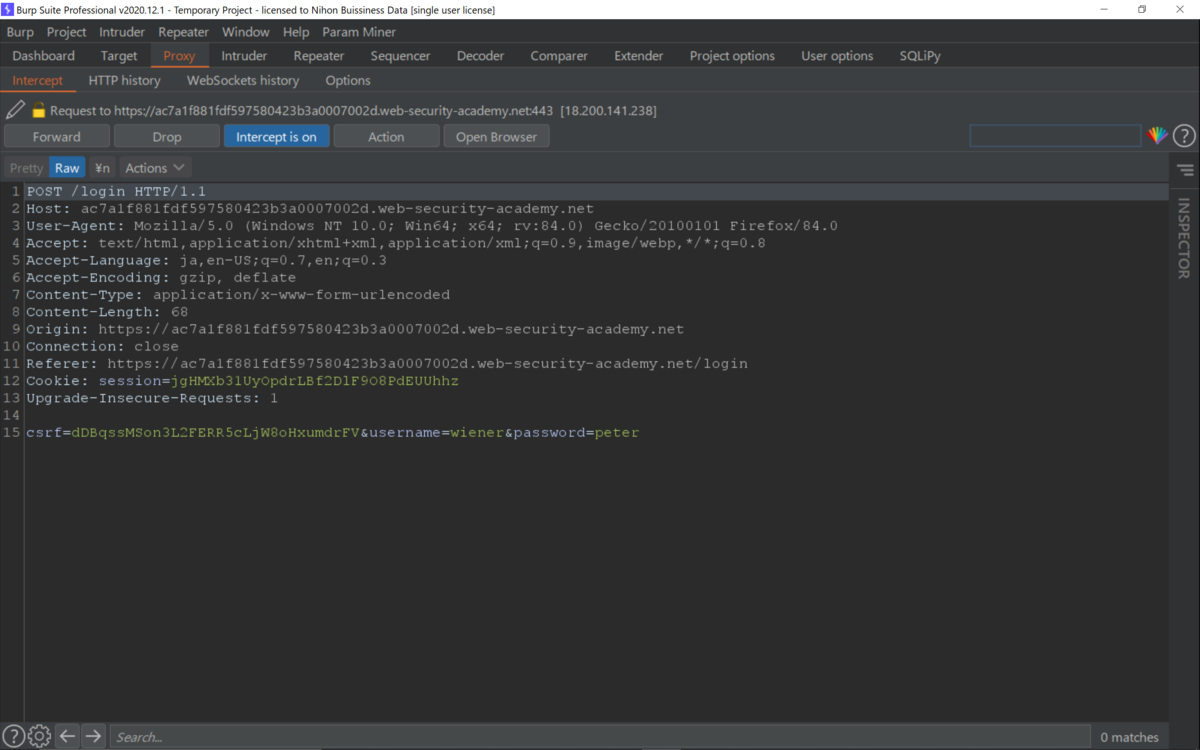Open the User options tab
The image size is (1200, 750).
tap(837, 56)
